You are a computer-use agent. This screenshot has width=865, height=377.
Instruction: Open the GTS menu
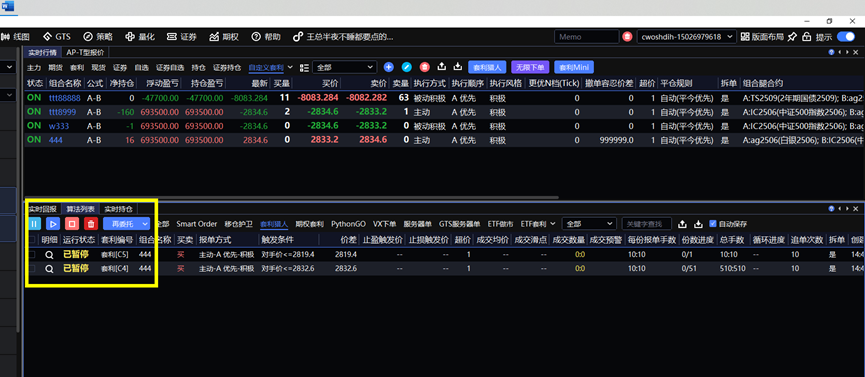(x=57, y=37)
